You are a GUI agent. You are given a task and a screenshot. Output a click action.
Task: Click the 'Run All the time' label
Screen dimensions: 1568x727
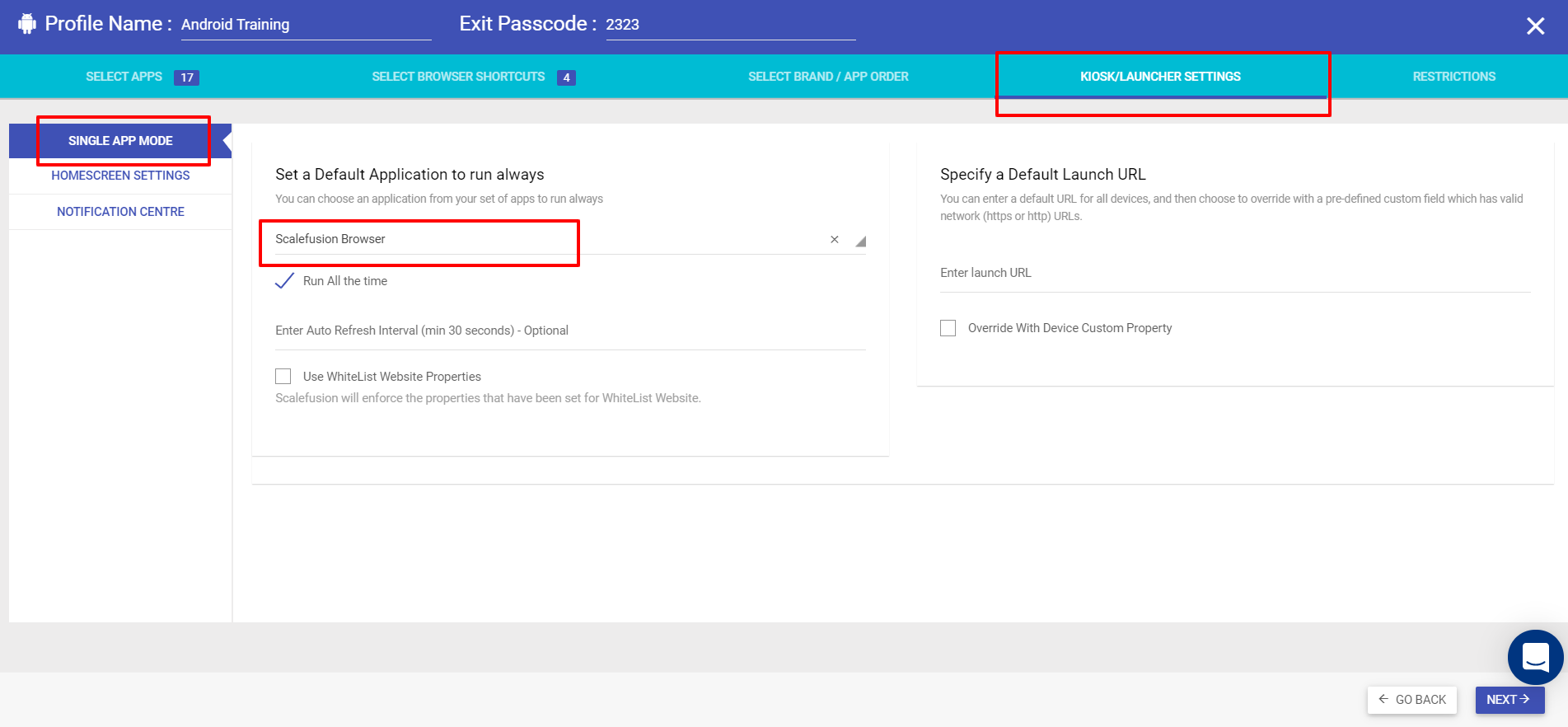345,281
